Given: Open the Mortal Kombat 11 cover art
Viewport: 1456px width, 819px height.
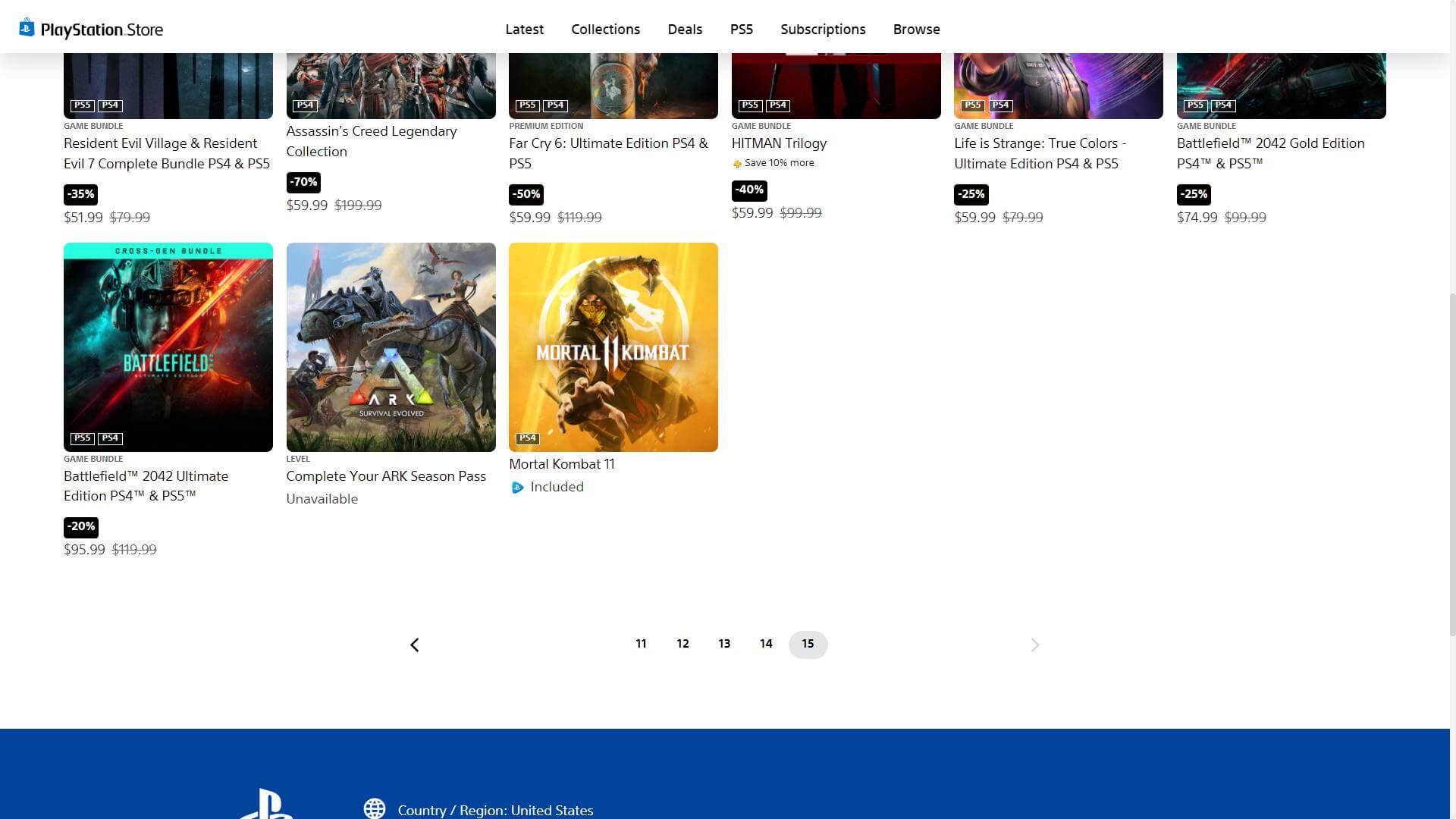Looking at the screenshot, I should (613, 347).
